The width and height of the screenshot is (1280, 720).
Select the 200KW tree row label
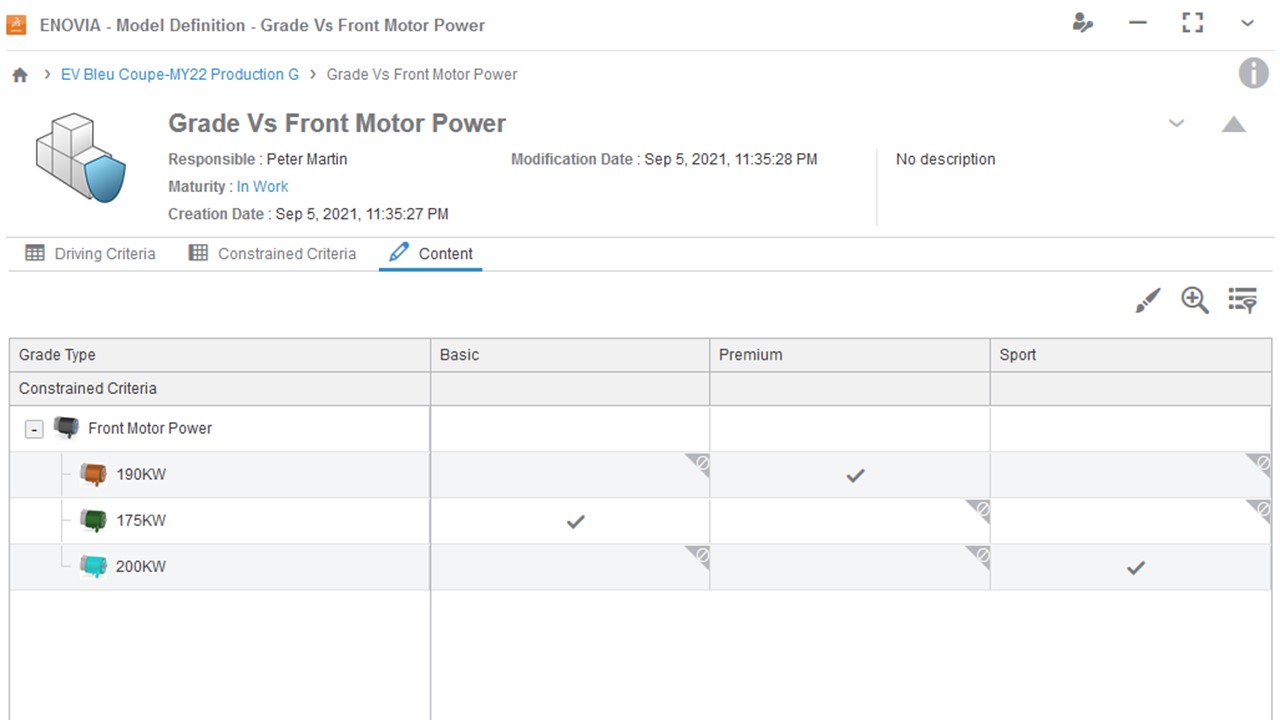pyautogui.click(x=141, y=566)
